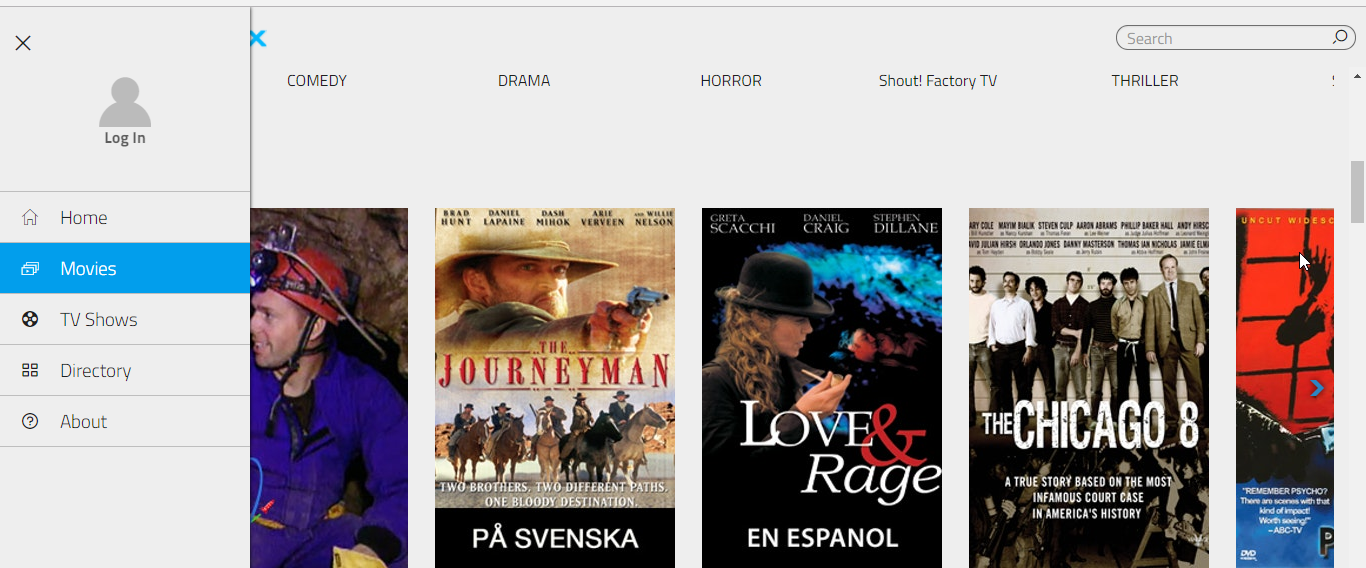Screen dimensions: 1366x568
Task: Click the page vertical scrollbar thumb
Action: point(1358,191)
